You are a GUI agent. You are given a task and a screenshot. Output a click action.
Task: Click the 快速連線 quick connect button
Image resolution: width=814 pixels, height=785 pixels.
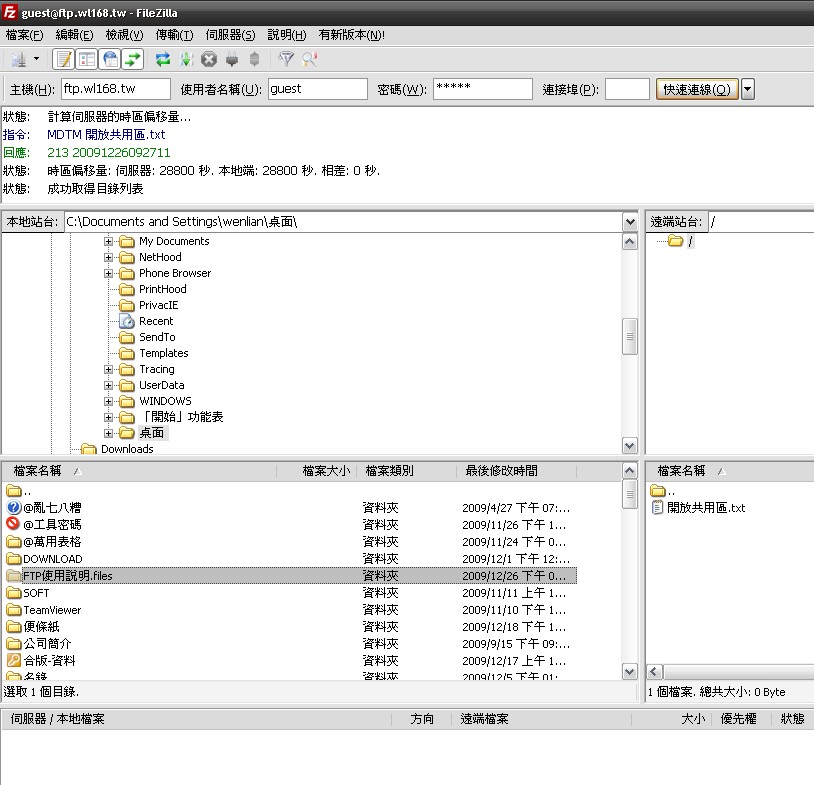click(696, 89)
